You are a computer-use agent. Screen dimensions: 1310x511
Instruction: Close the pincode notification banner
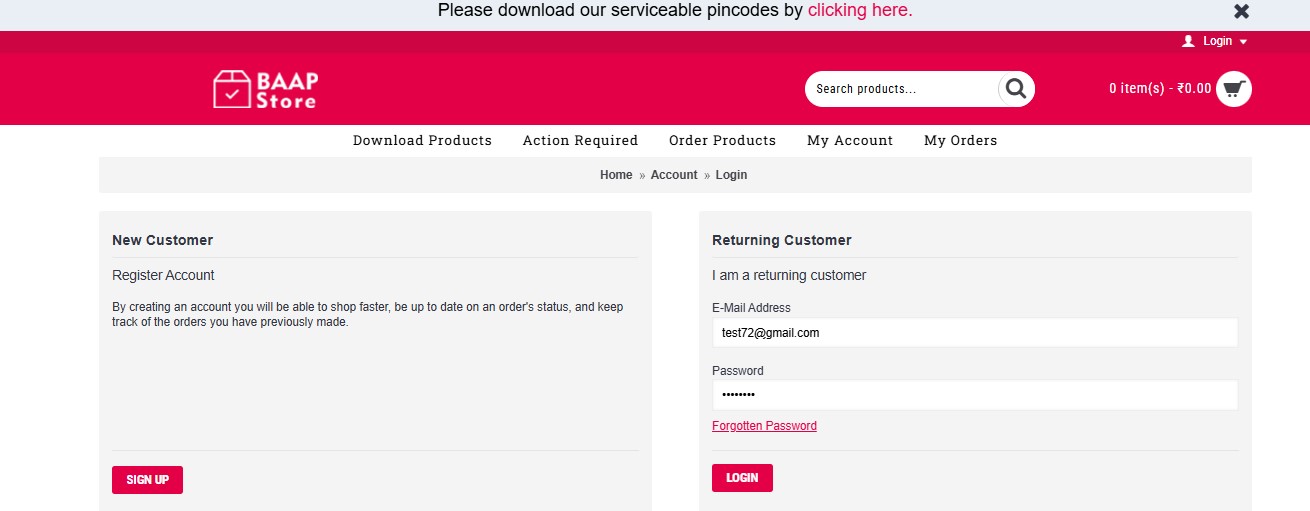click(1241, 12)
